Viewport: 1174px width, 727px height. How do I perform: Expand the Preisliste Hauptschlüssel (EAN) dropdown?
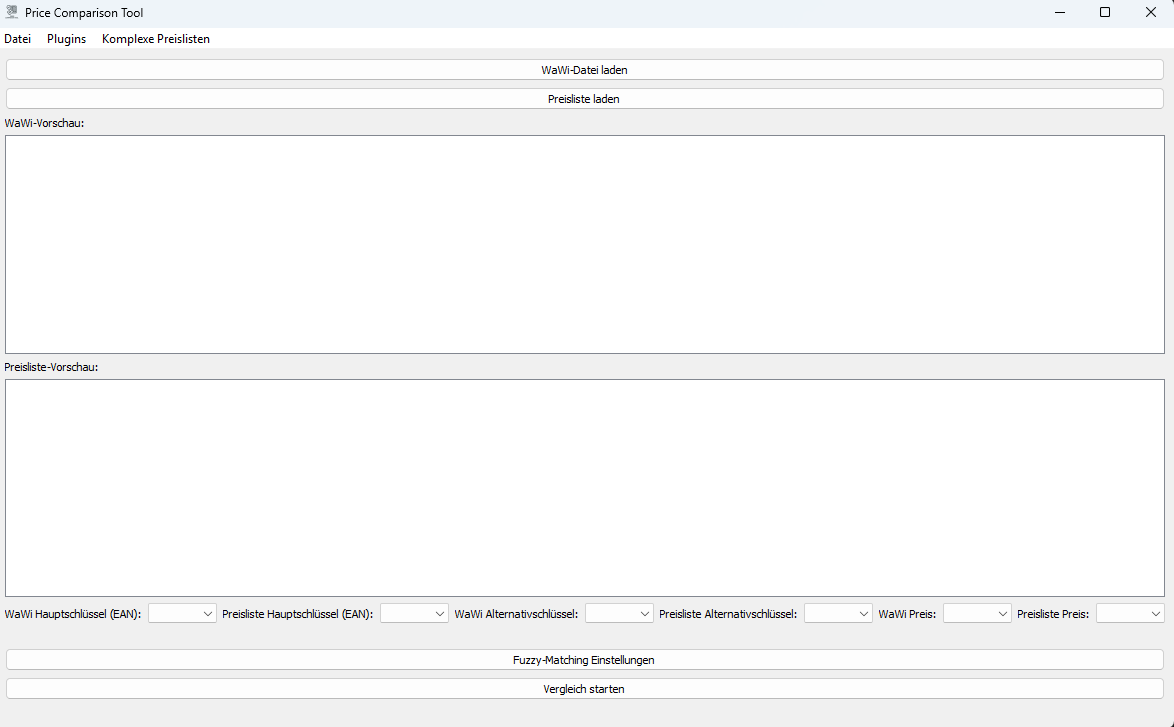coord(414,613)
